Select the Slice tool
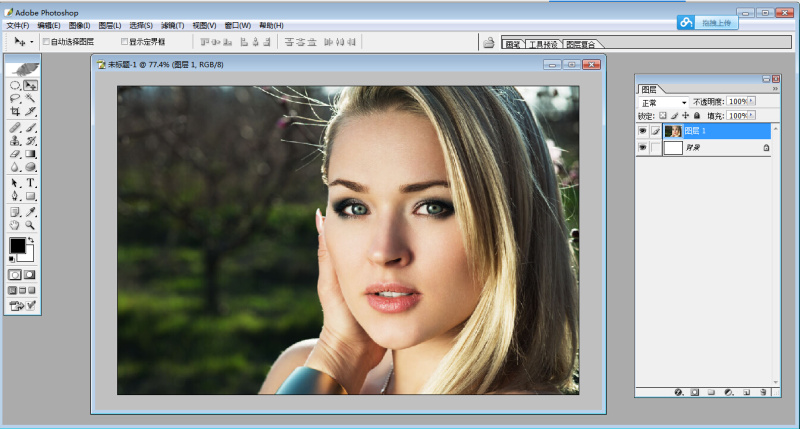The width and height of the screenshot is (800, 429). (x=31, y=111)
